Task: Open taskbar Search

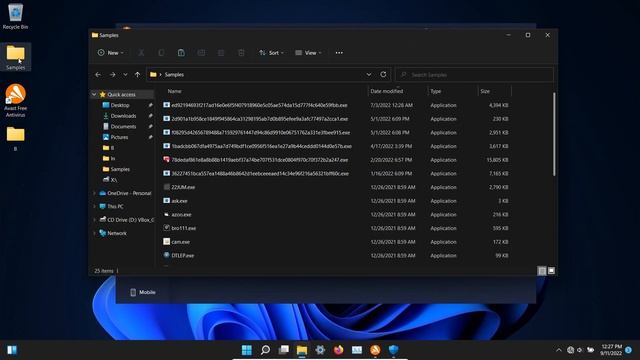Action: click(265, 350)
